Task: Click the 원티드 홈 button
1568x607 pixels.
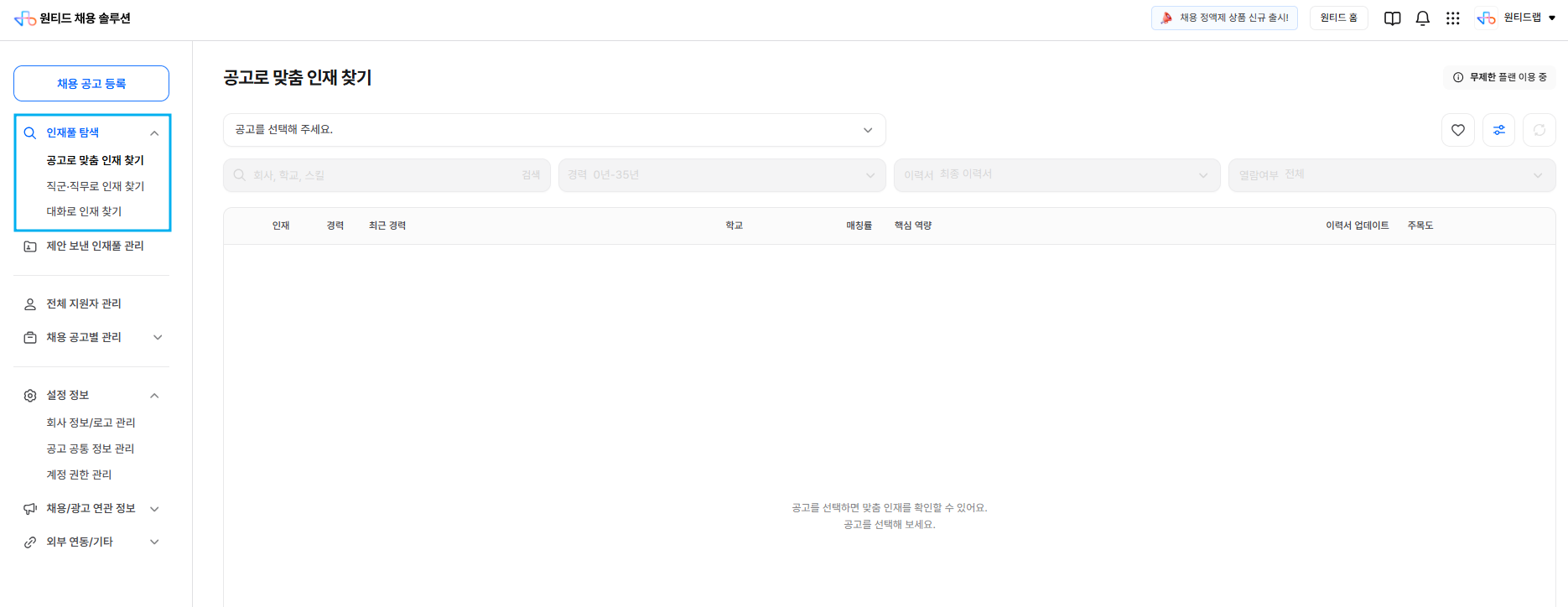Action: coord(1339,18)
